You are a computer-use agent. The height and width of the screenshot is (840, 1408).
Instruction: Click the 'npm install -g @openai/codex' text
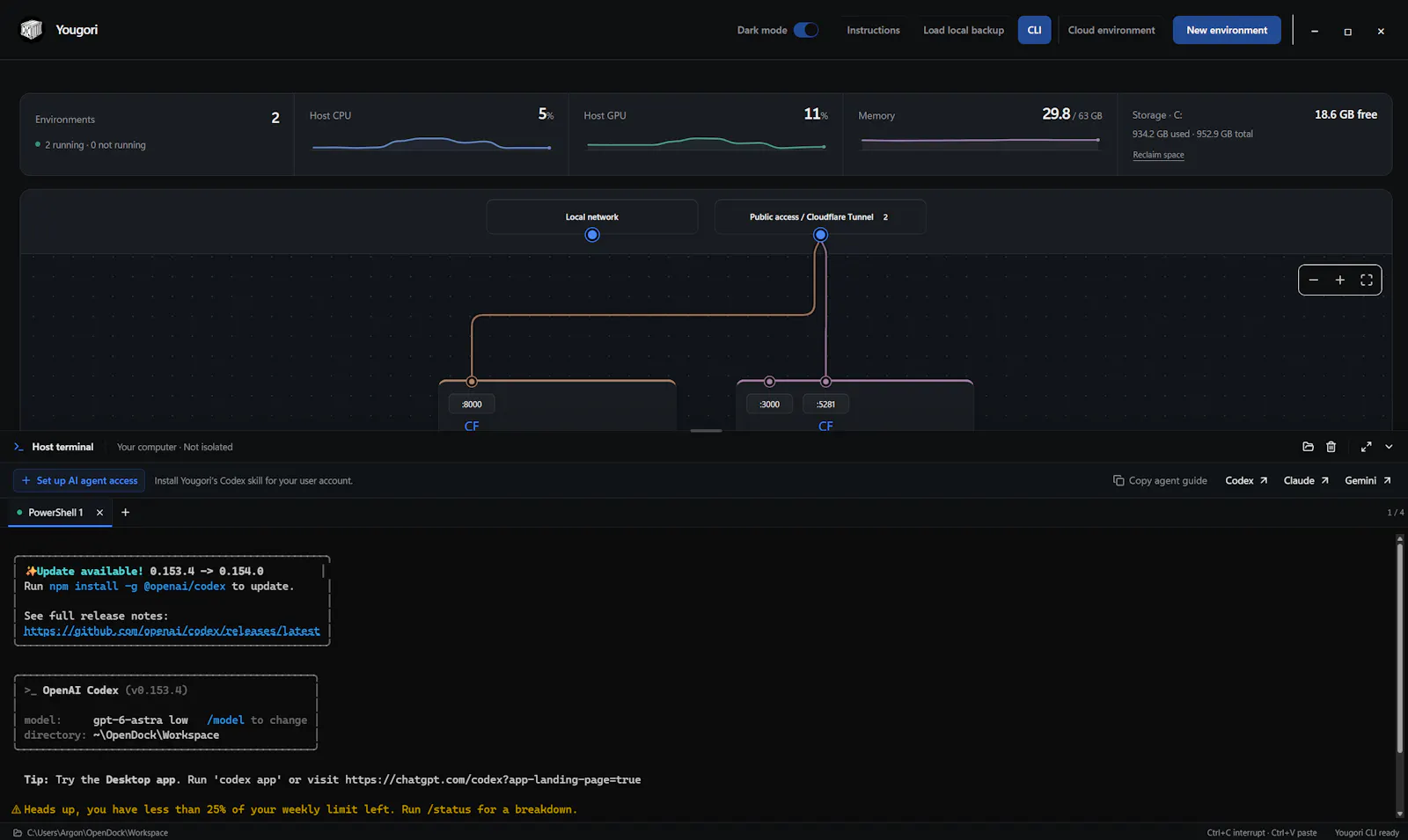(x=137, y=587)
